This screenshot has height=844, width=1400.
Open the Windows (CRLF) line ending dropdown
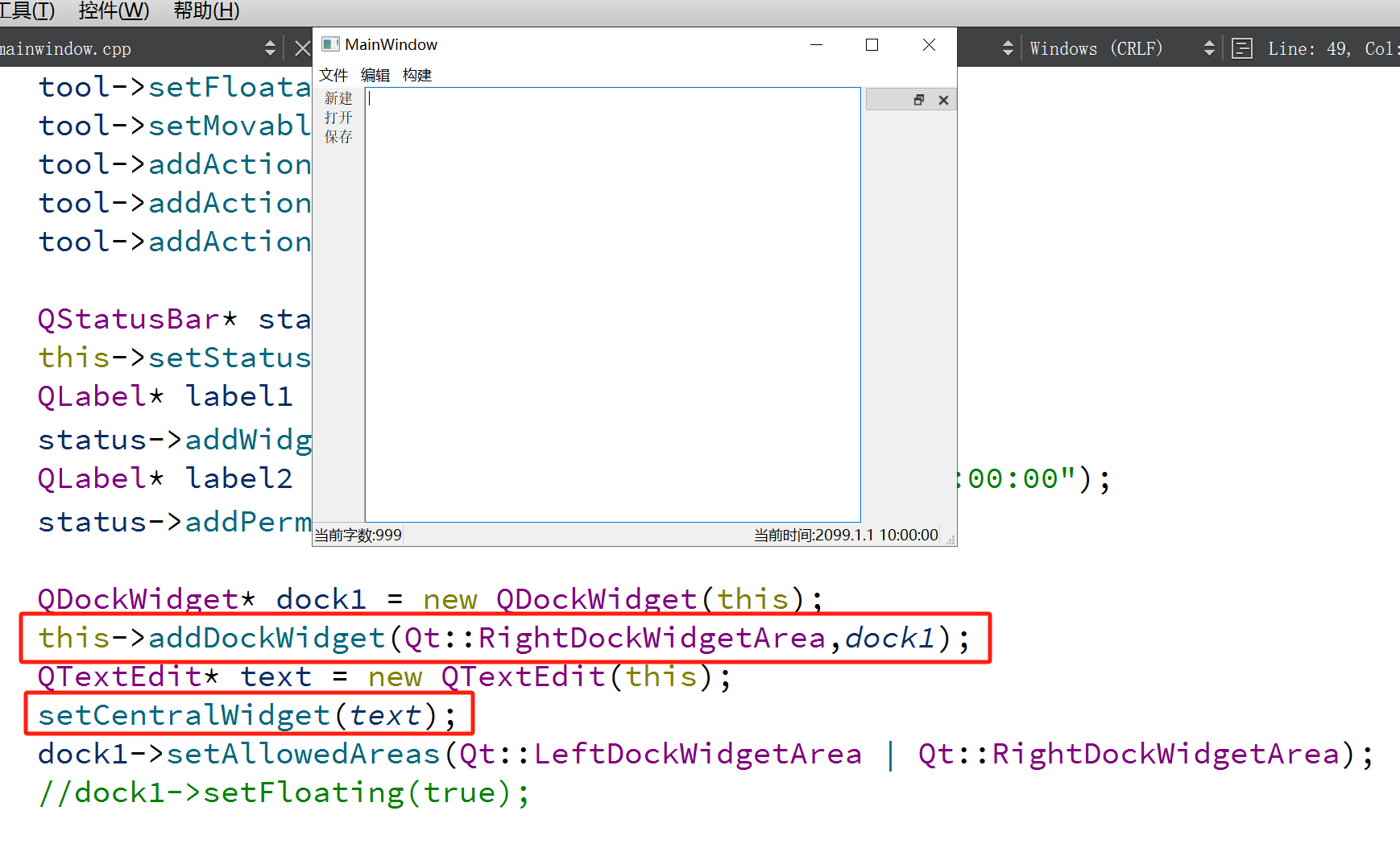click(x=1209, y=48)
